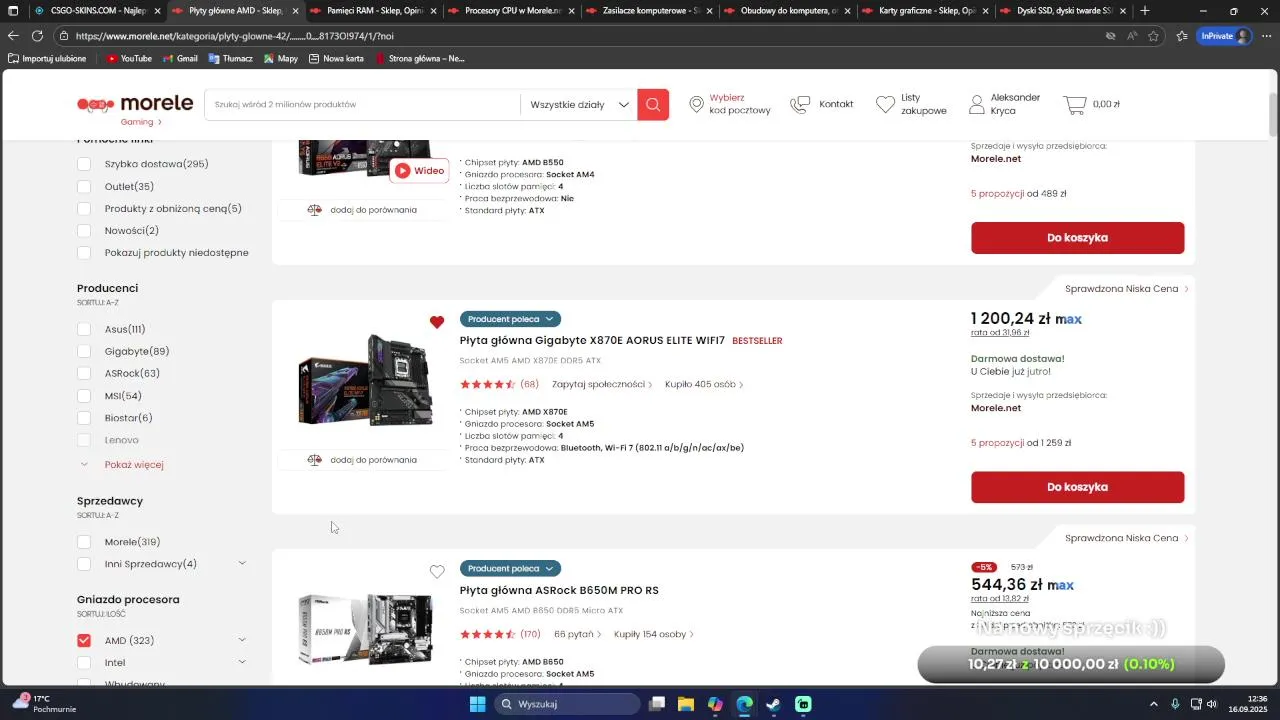Check the ASRock producer filter
The image size is (1280, 720).
[84, 374]
